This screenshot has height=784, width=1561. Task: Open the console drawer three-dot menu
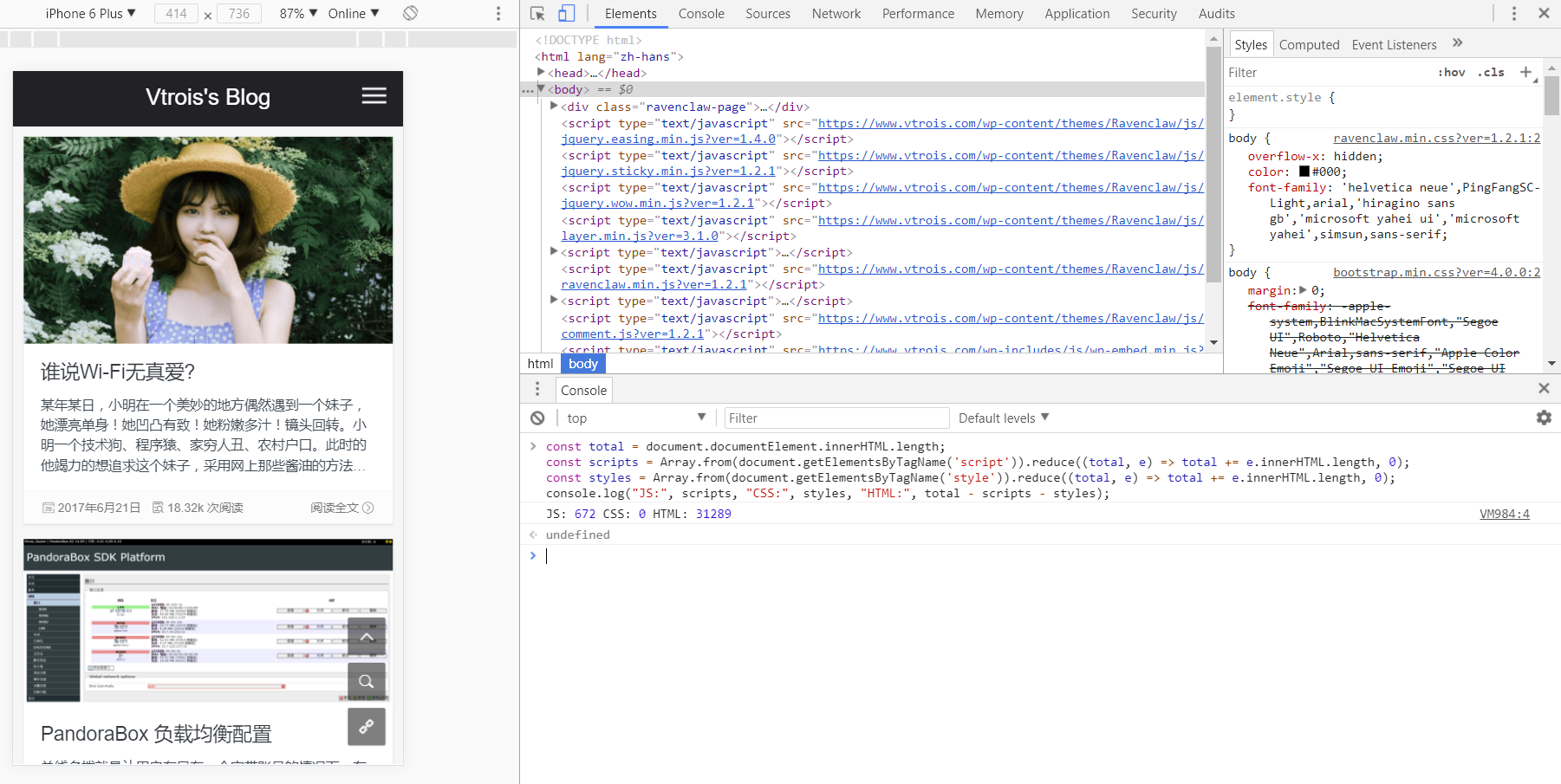[537, 389]
